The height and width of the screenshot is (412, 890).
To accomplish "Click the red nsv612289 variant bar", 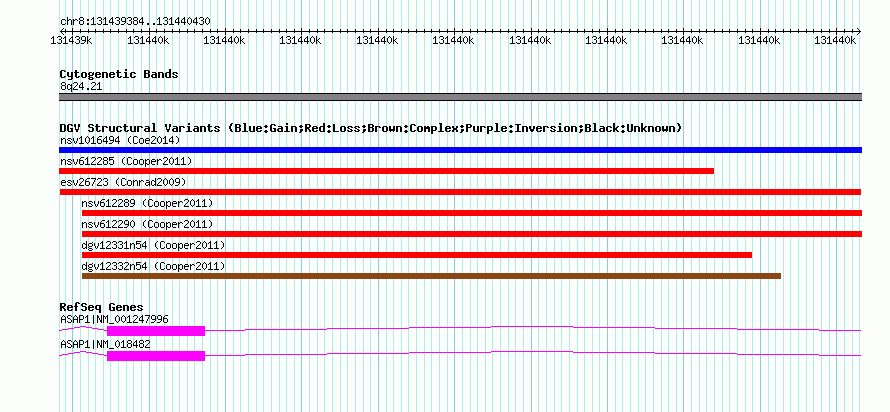I will [472, 213].
